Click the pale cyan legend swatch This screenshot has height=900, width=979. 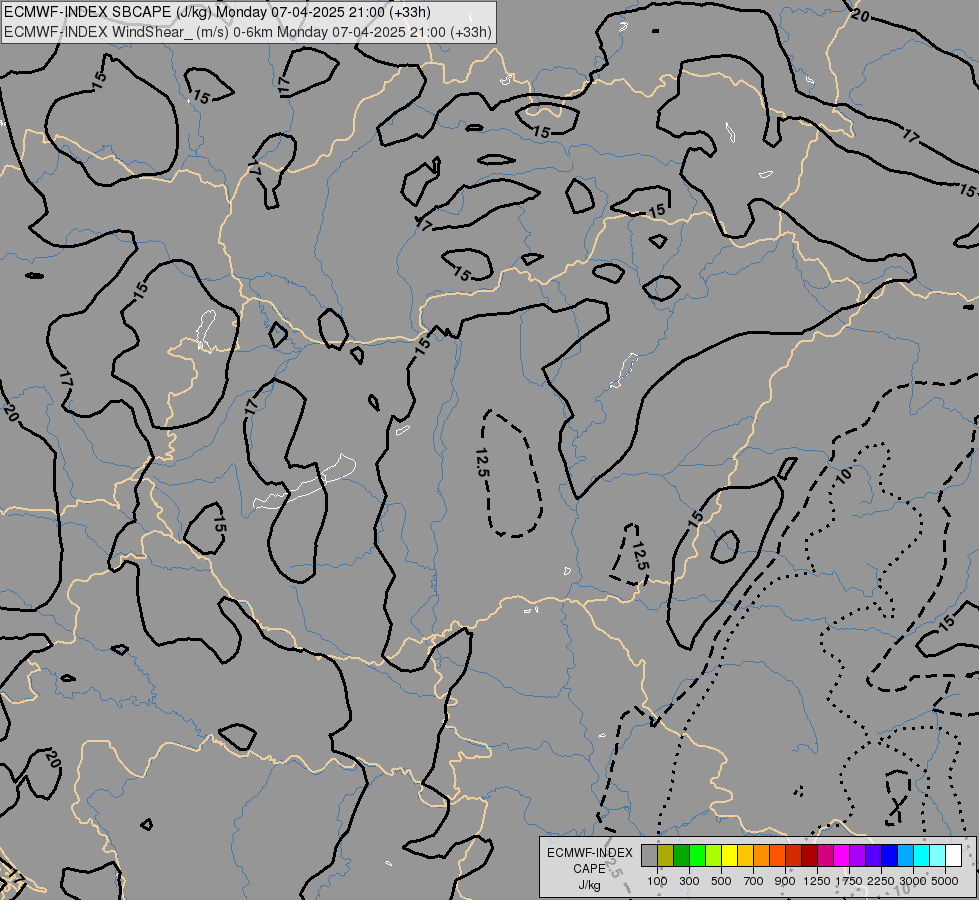(x=937, y=855)
